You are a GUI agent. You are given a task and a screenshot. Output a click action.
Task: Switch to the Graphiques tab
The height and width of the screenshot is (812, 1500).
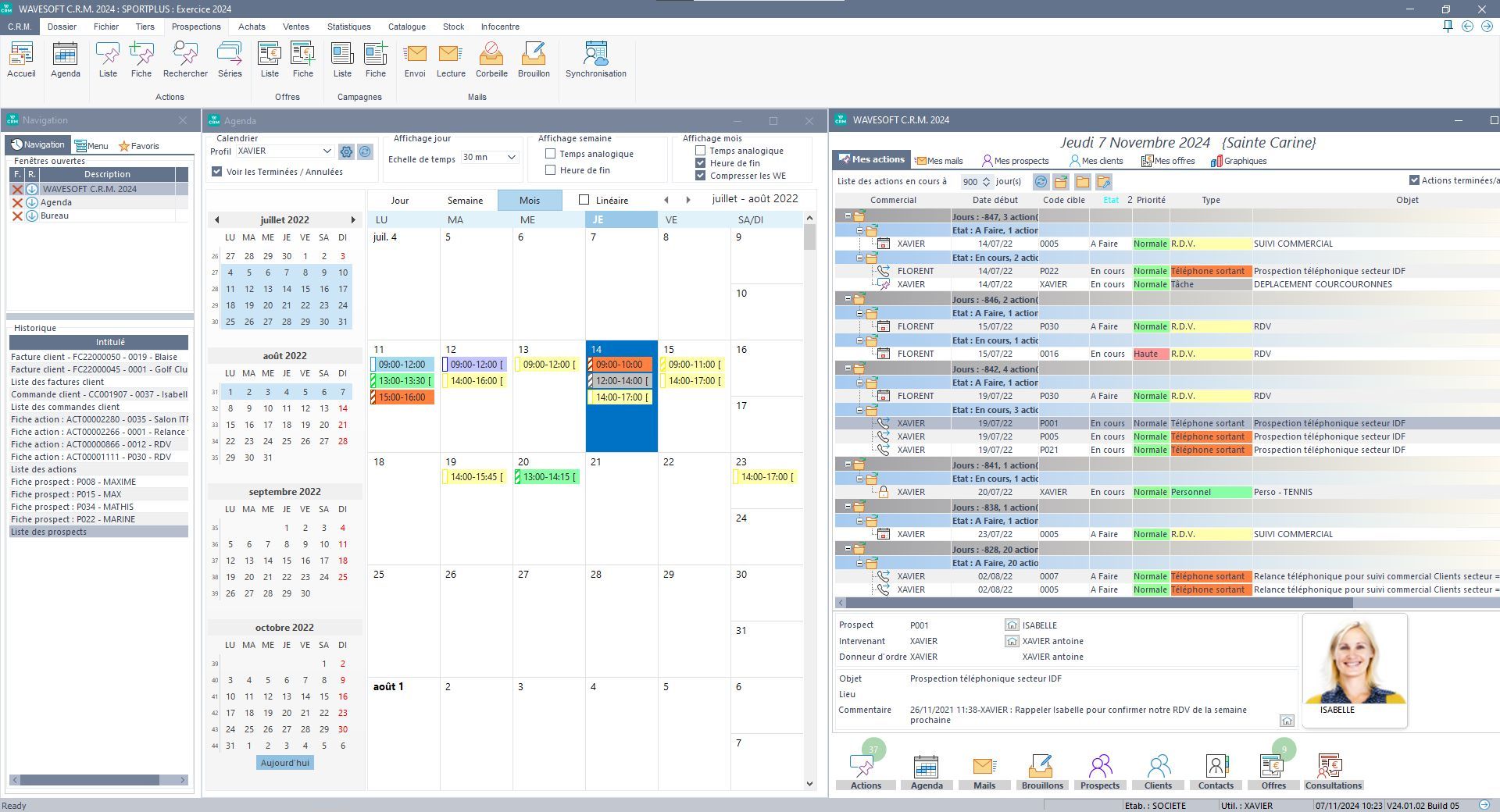pos(1238,161)
